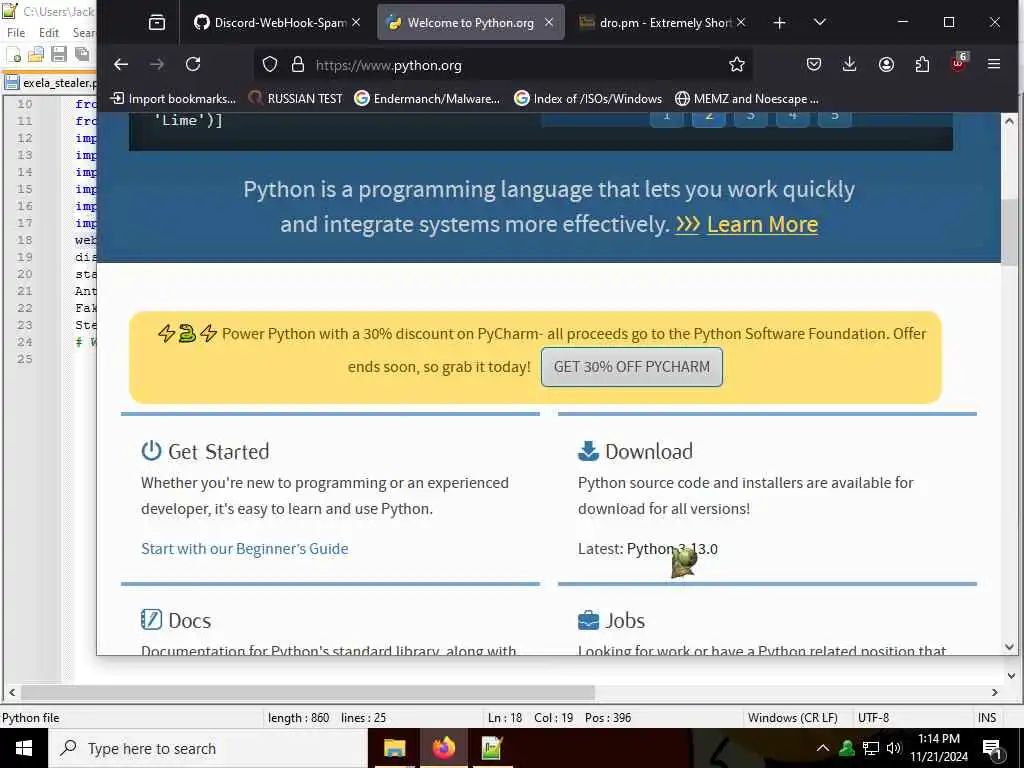Open the Firefox downloads panel
This screenshot has width=1024, height=768.
(x=850, y=64)
